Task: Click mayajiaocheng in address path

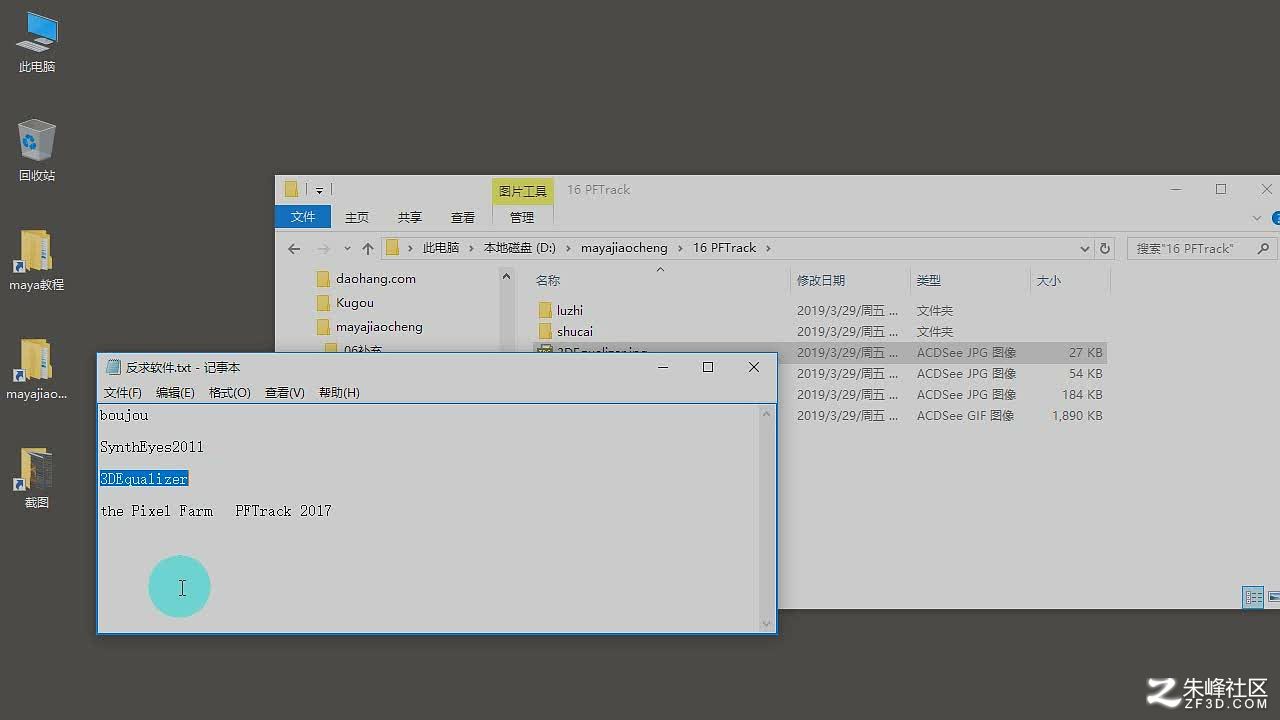Action: tap(624, 248)
